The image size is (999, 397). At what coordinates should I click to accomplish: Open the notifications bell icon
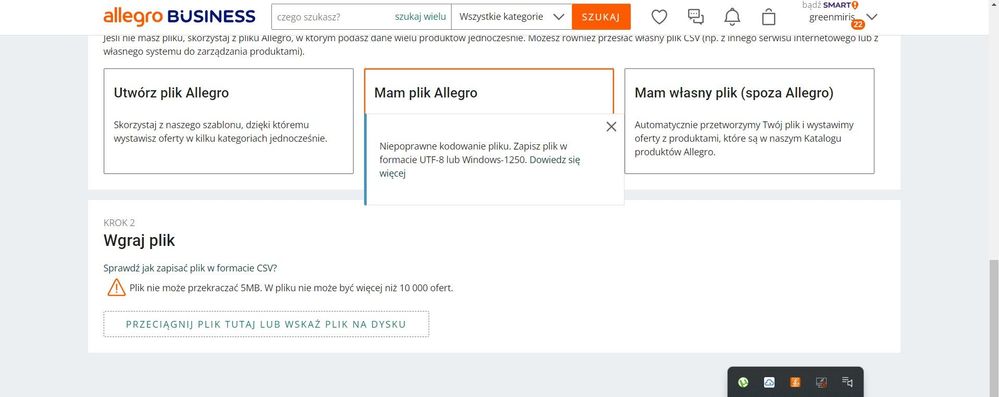733,17
